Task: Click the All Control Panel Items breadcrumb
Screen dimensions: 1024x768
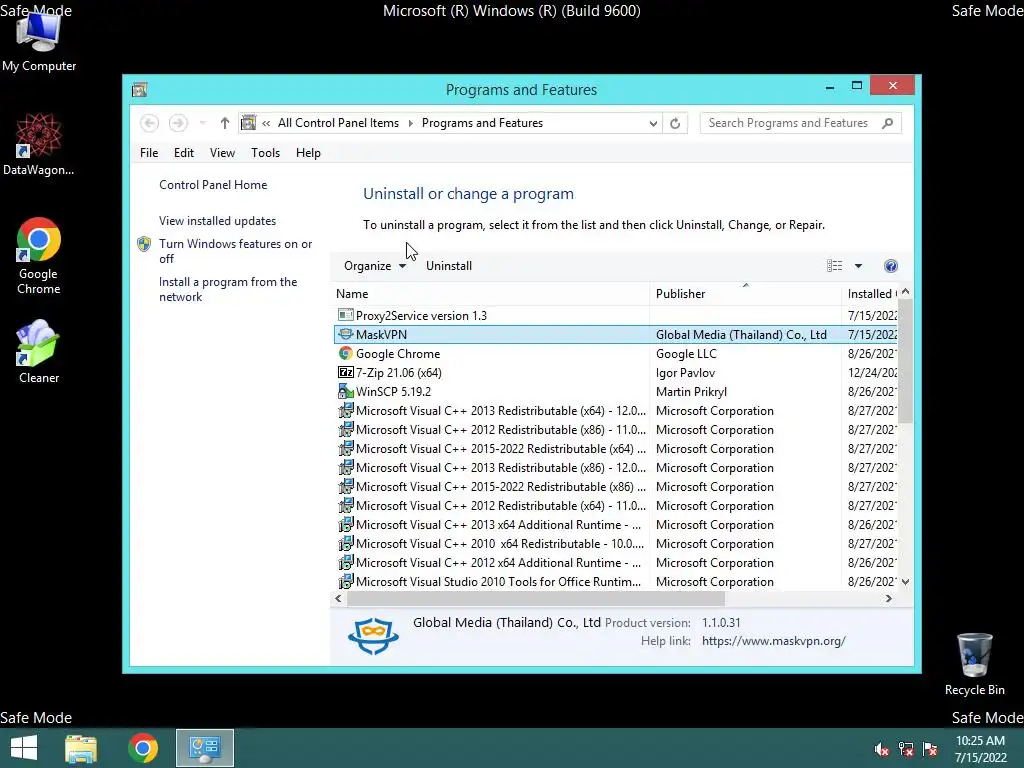Action: (x=338, y=123)
